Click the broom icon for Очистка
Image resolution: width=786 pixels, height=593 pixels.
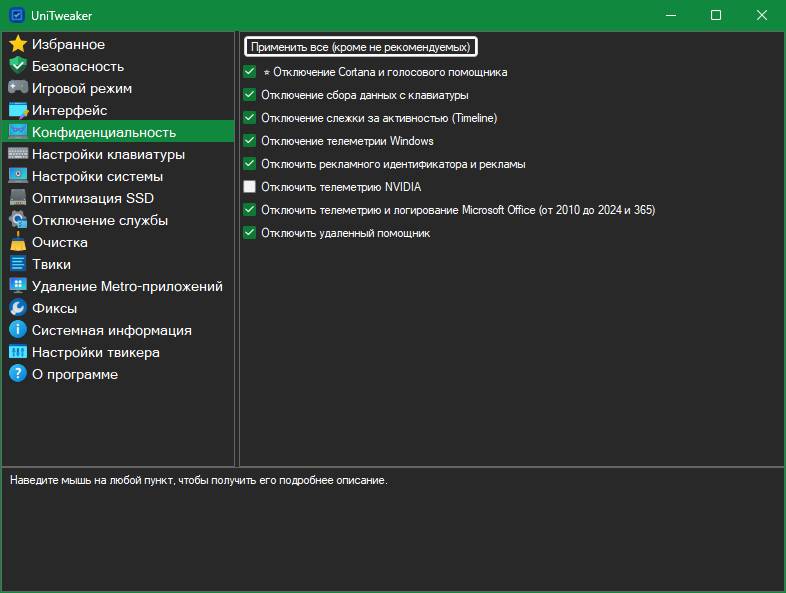[18, 242]
